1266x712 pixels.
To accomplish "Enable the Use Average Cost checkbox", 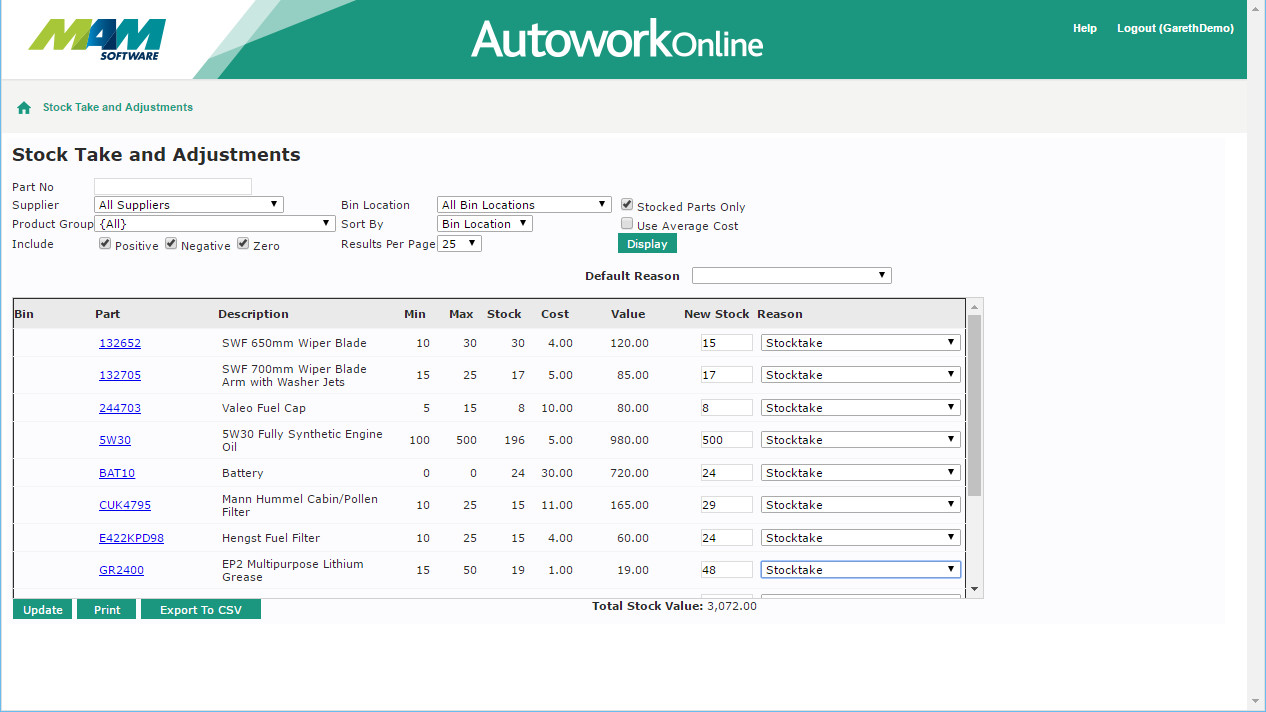I will click(x=627, y=225).
